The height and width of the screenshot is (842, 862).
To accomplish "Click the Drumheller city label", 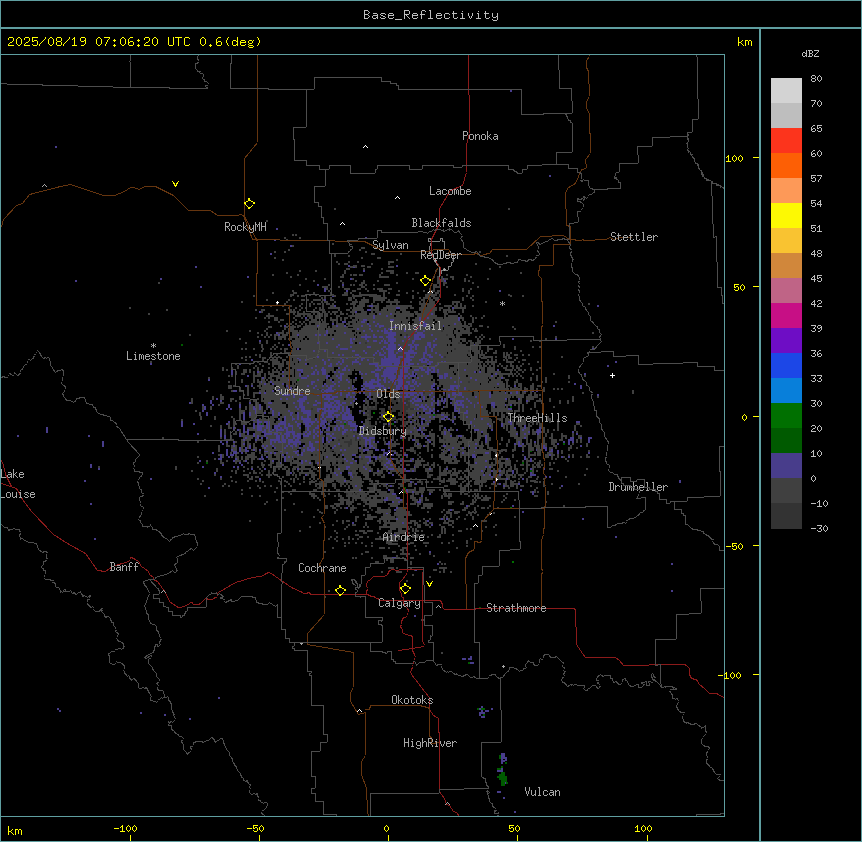I will click(638, 487).
